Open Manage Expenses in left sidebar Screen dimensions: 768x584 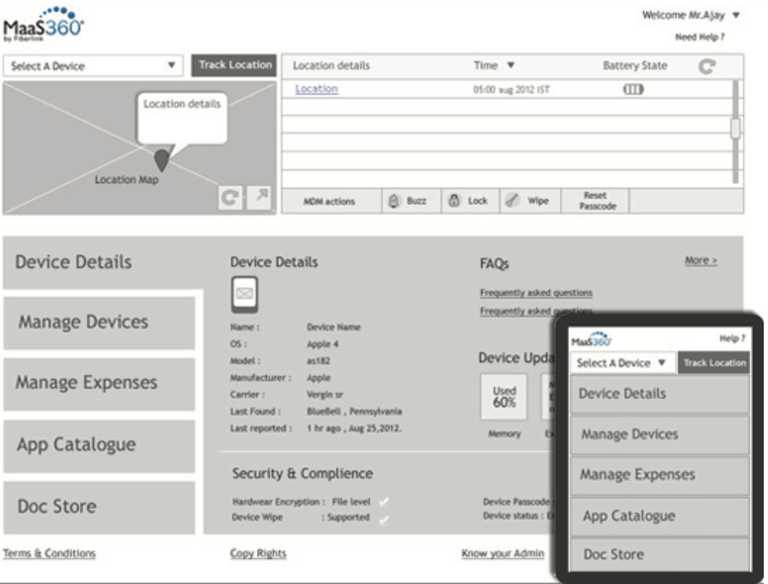[99, 384]
